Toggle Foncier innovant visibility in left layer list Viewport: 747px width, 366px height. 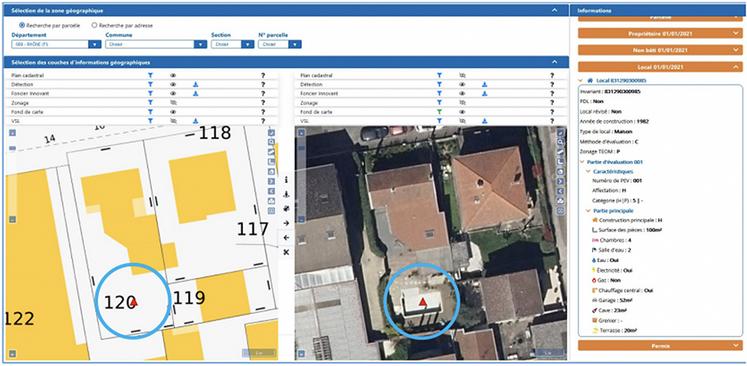coord(173,93)
